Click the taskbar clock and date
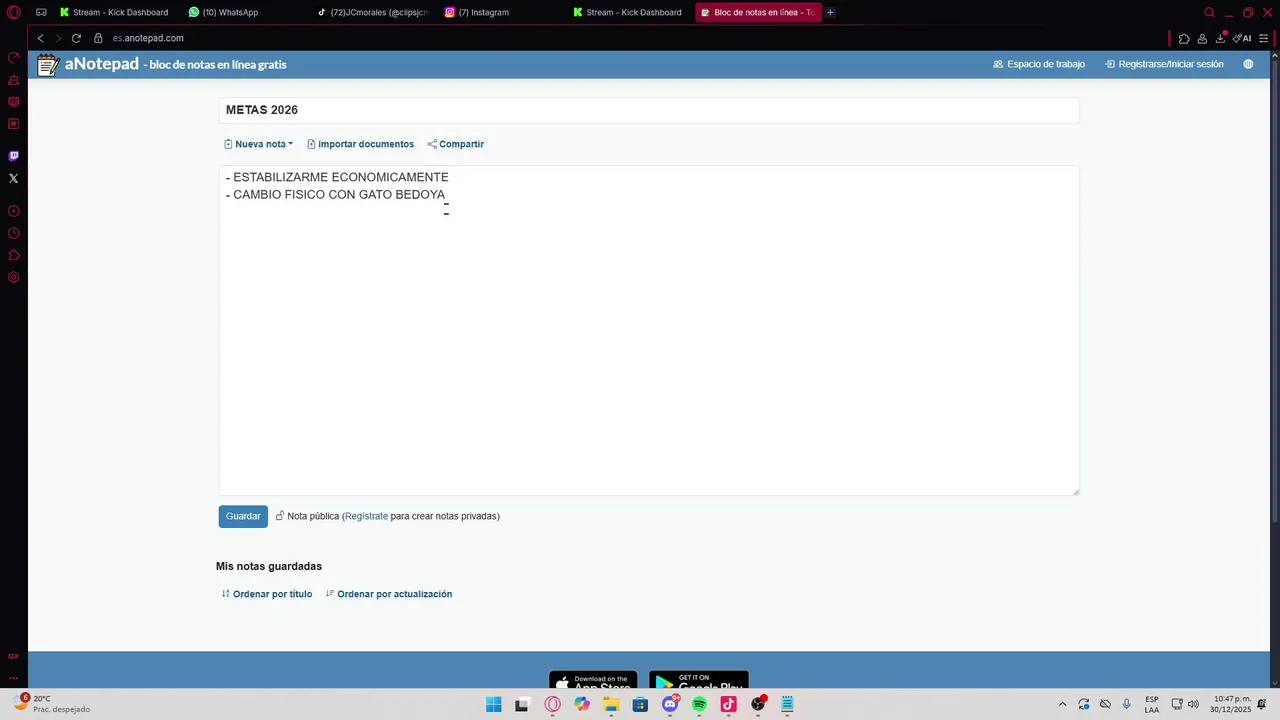This screenshot has width=1280, height=720. (1231, 704)
